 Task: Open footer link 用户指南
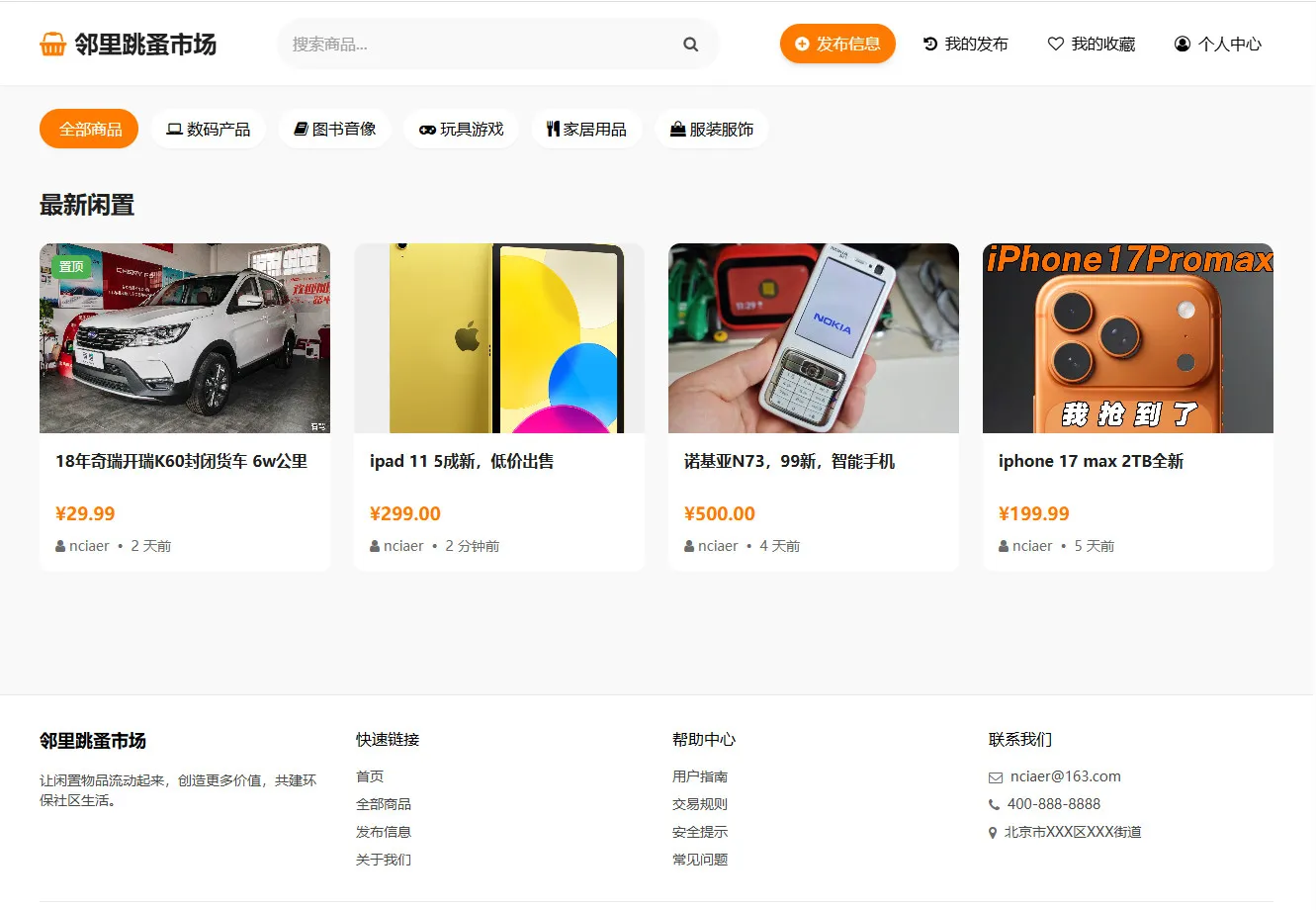700,777
